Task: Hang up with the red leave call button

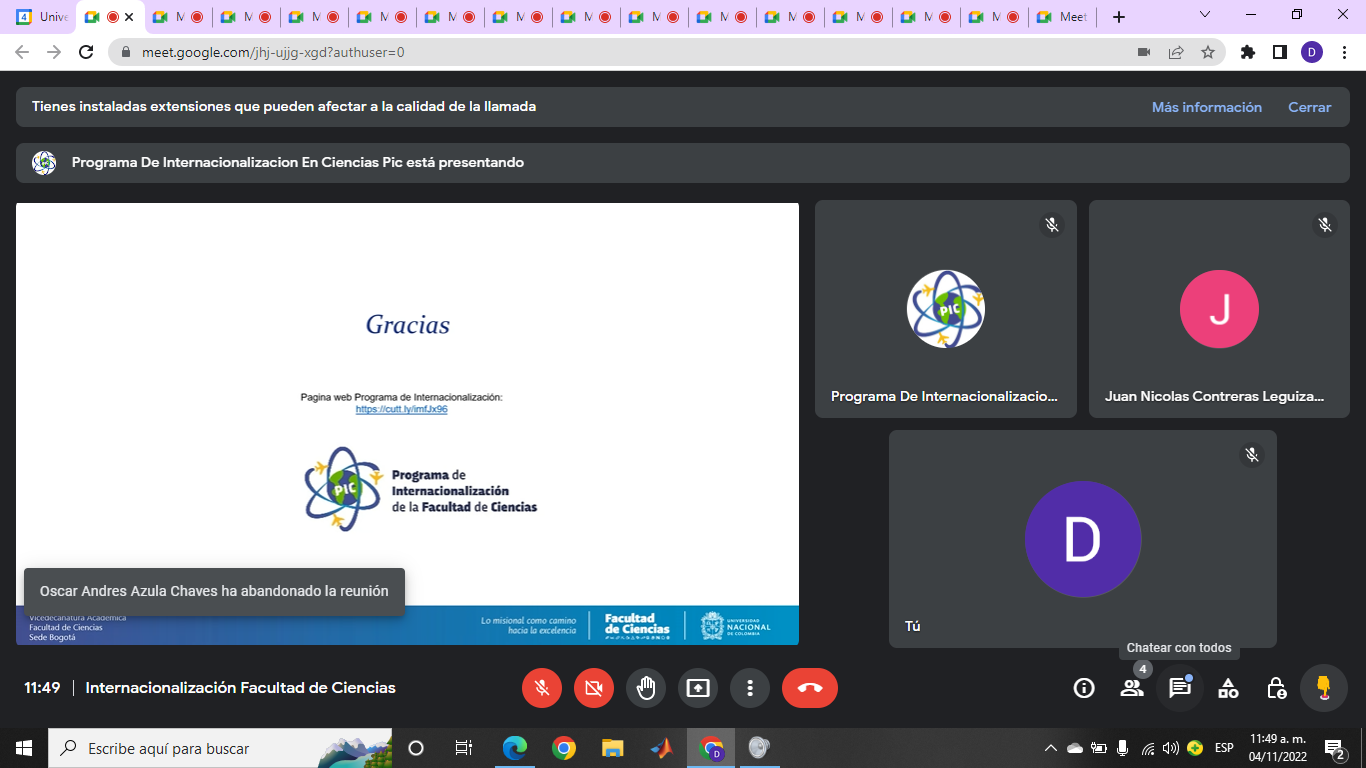Action: [809, 688]
